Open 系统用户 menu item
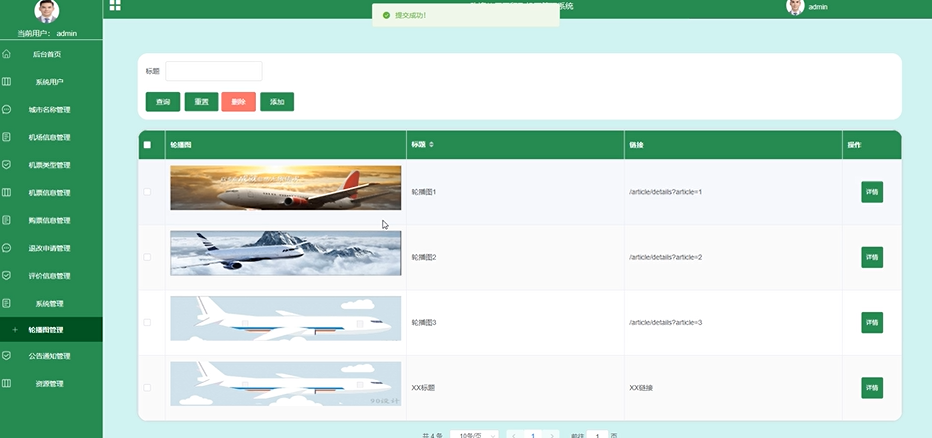 click(x=51, y=82)
